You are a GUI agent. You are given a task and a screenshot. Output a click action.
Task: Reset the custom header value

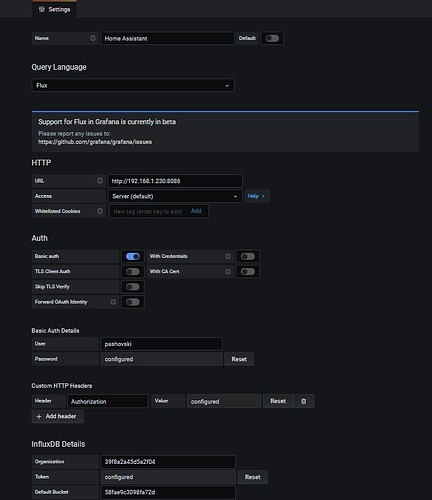[278, 401]
